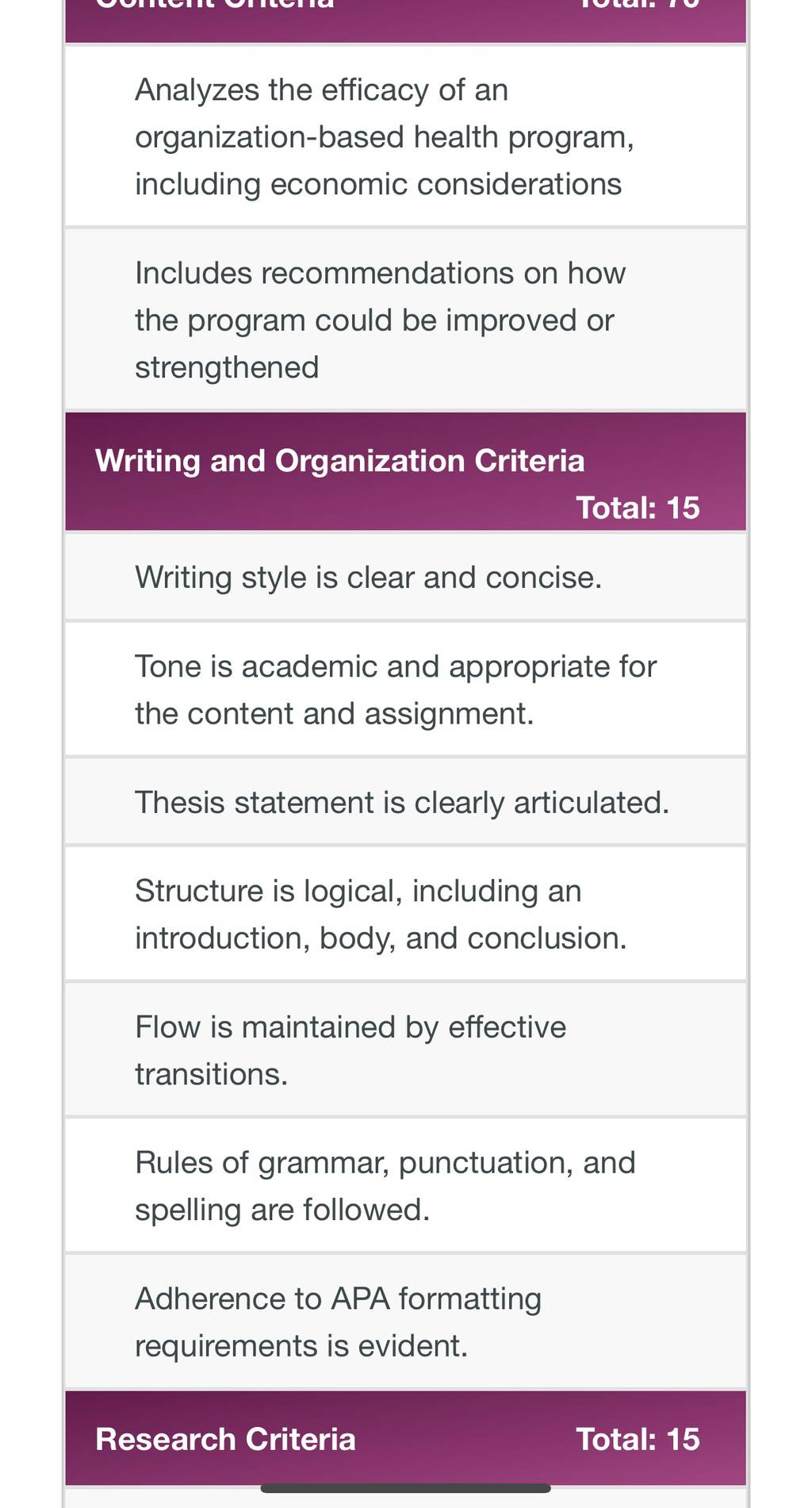Tap the words 'introduction, body, and conclusion'
Image resolution: width=812 pixels, height=1508 pixels.
tap(381, 938)
